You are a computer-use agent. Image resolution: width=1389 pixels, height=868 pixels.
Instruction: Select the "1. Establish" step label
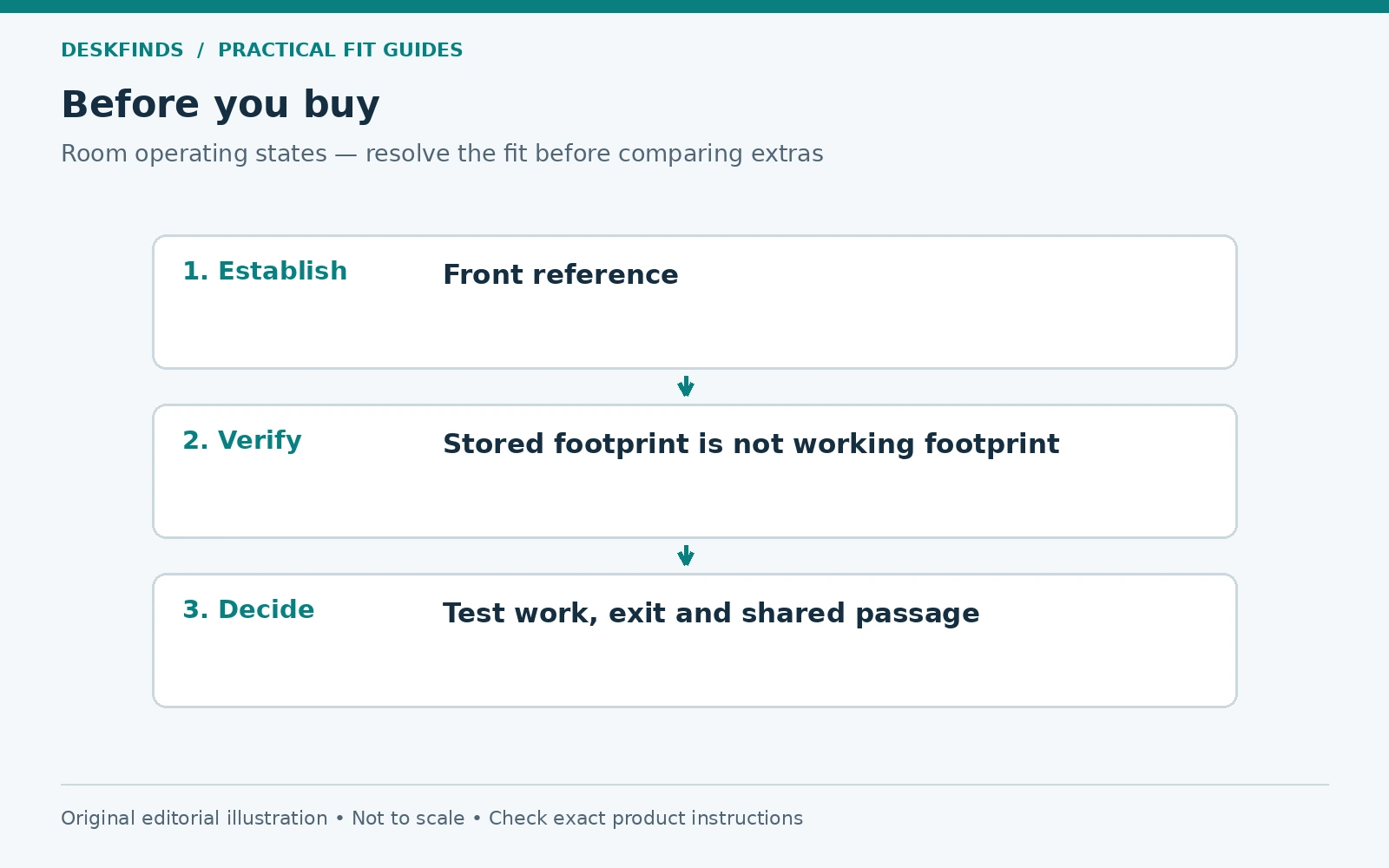point(265,271)
